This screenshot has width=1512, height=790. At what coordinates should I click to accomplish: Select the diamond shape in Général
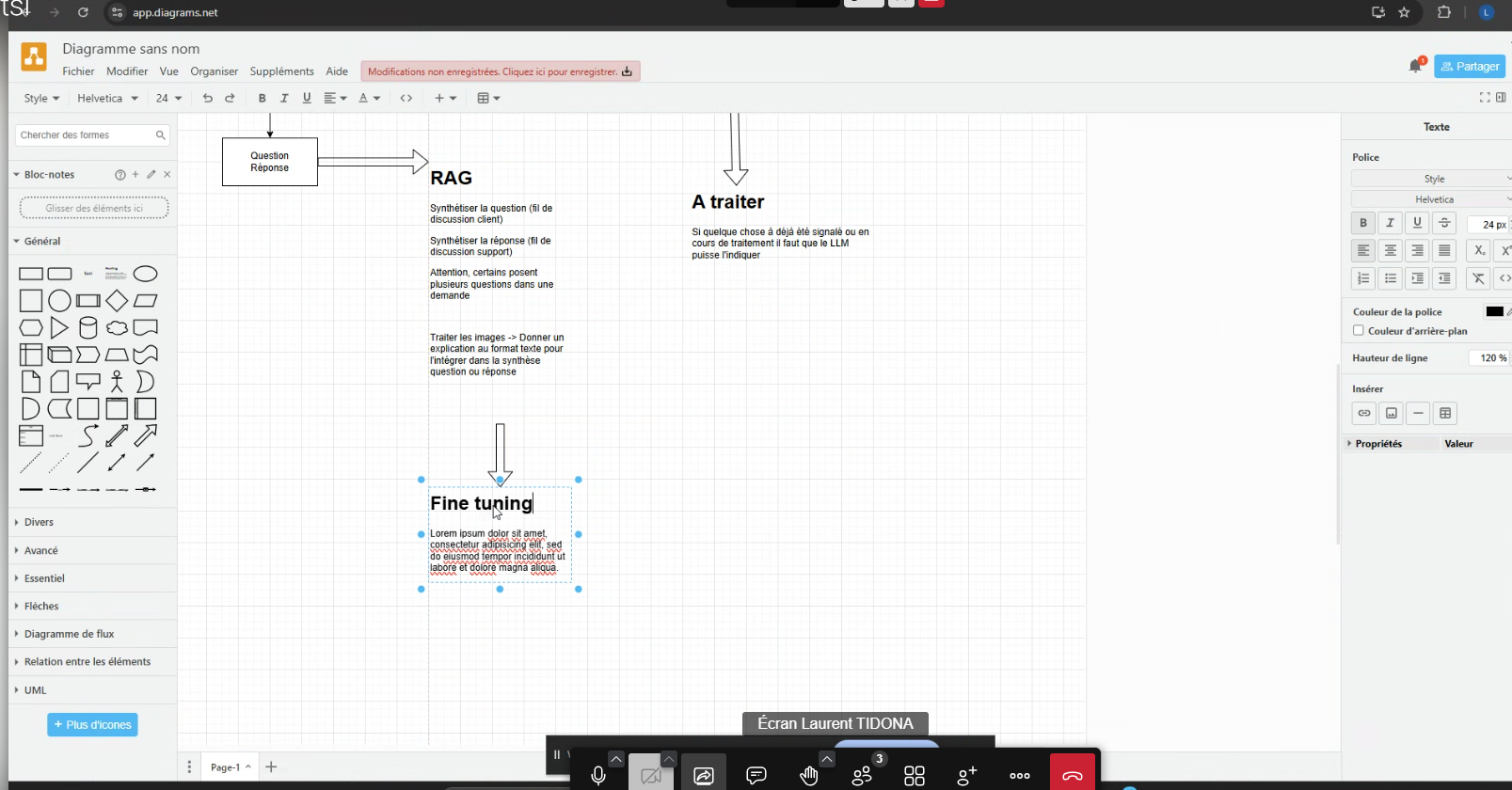117,301
